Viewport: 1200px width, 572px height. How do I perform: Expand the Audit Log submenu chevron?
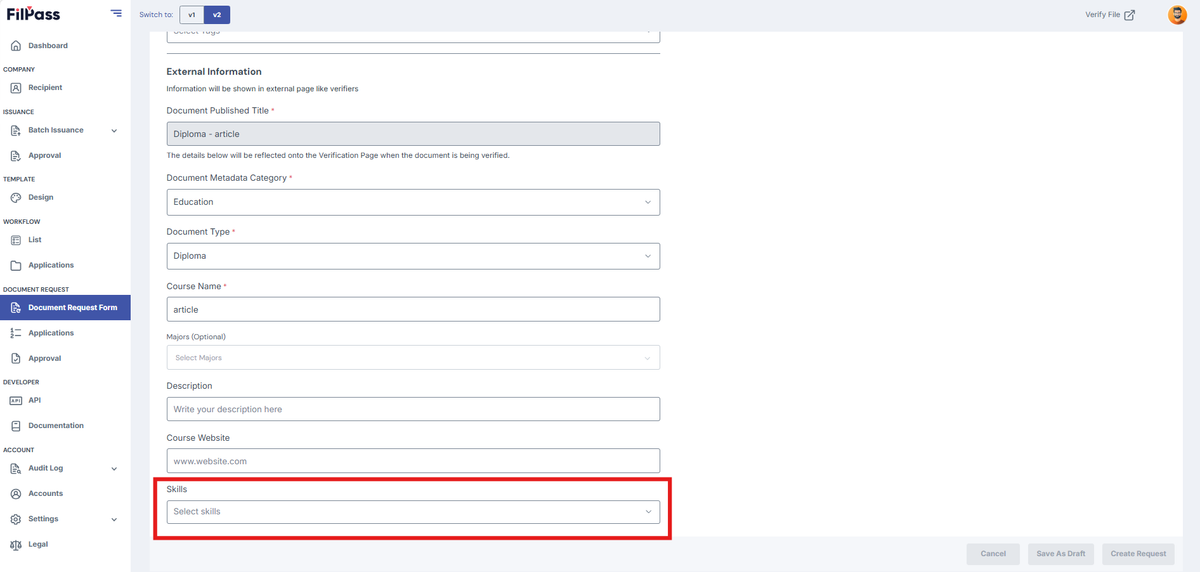click(114, 469)
